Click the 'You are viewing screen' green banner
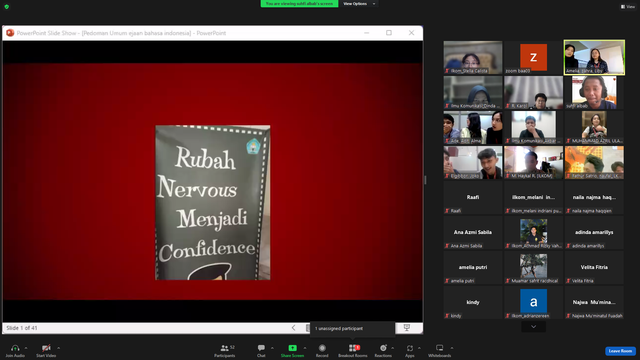This screenshot has height=360, width=640. pos(299,4)
